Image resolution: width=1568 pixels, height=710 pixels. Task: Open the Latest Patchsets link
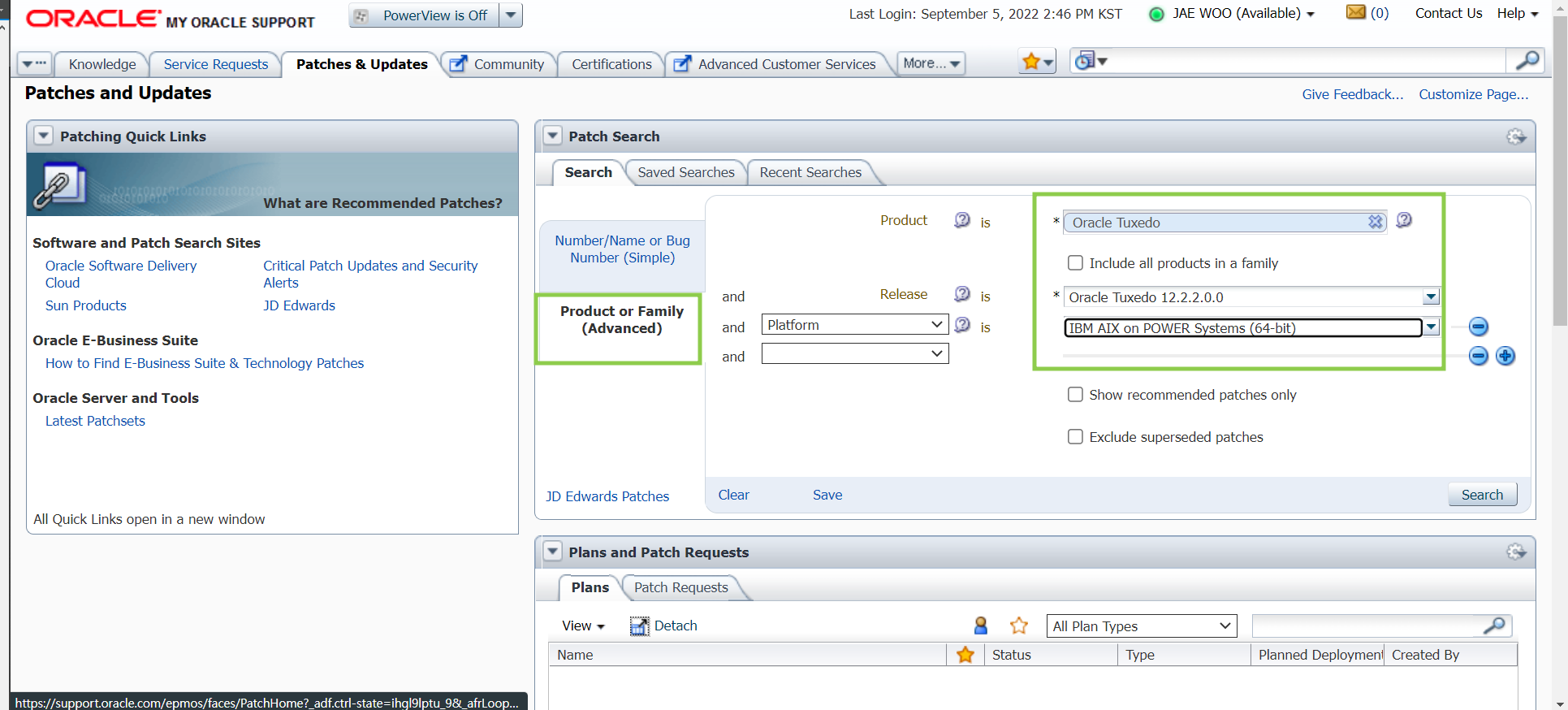[x=95, y=421]
